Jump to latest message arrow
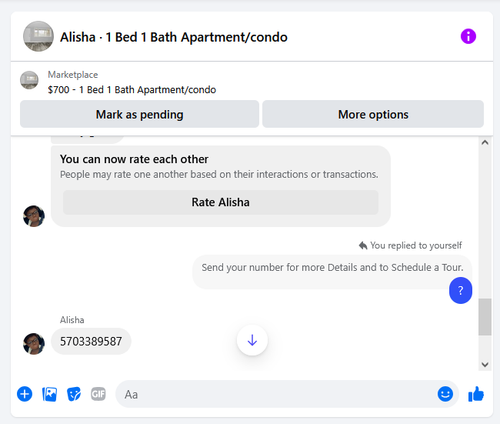500x424 pixels. 252,340
